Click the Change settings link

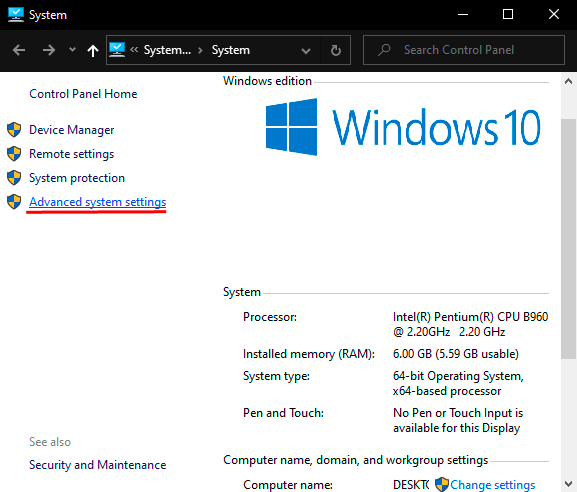(x=492, y=485)
